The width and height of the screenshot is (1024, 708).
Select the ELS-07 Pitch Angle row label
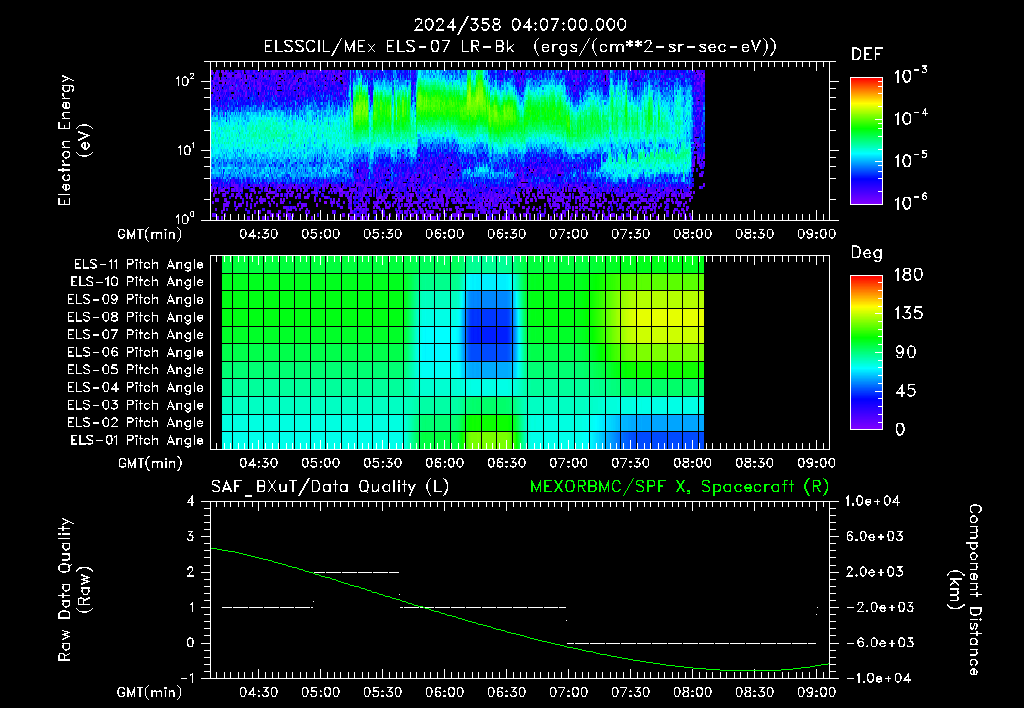(136, 334)
